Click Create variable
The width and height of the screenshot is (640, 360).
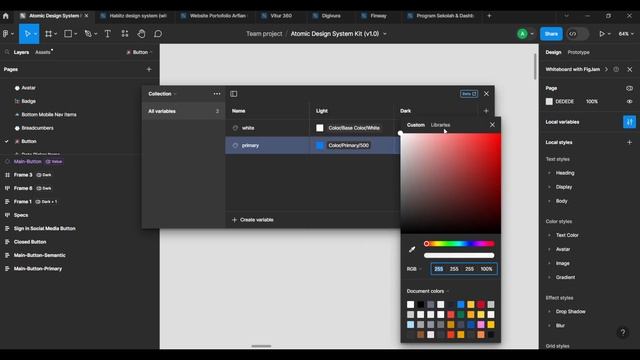[253, 220]
